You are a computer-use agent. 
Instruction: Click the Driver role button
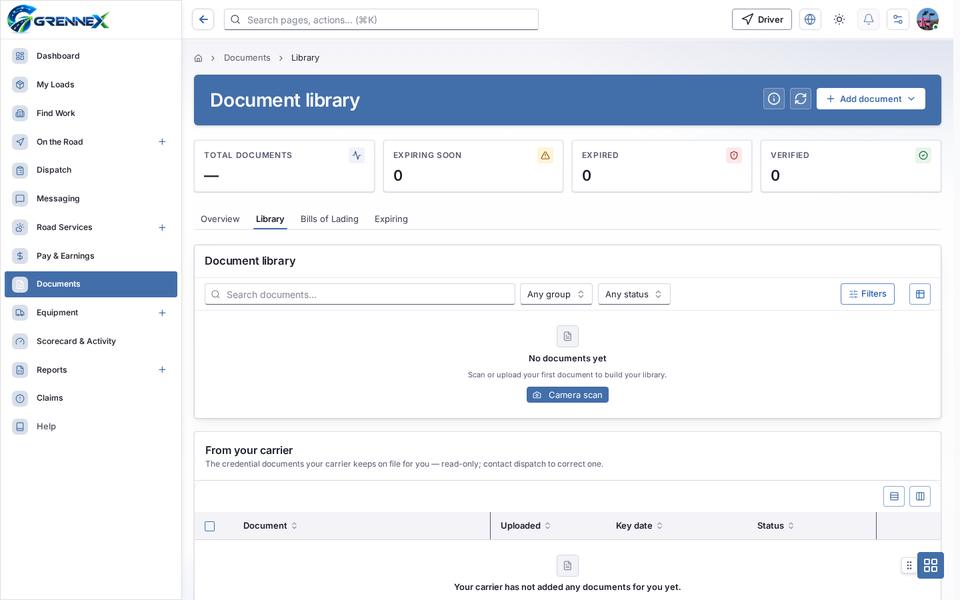point(762,20)
